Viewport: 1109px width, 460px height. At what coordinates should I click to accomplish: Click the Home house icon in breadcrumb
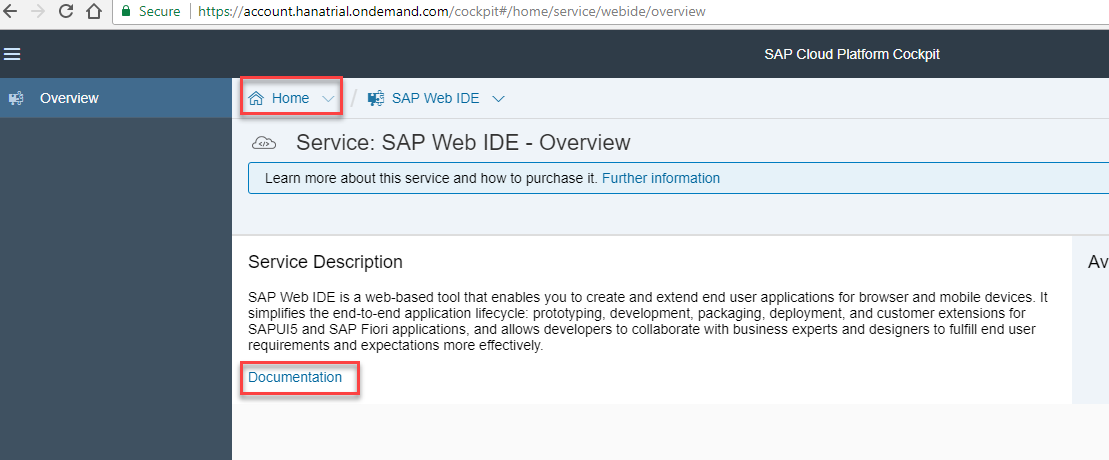256,98
